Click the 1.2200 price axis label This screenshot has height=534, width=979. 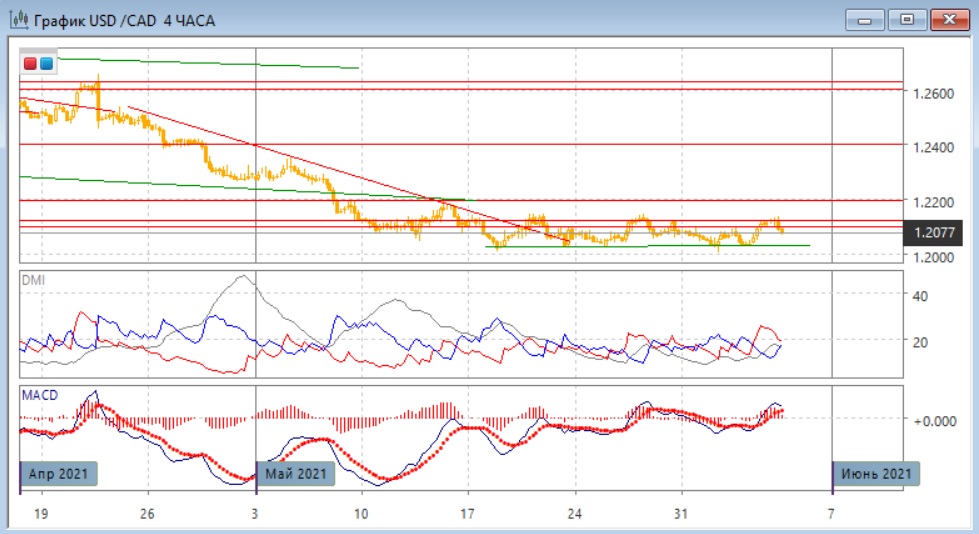coord(934,202)
